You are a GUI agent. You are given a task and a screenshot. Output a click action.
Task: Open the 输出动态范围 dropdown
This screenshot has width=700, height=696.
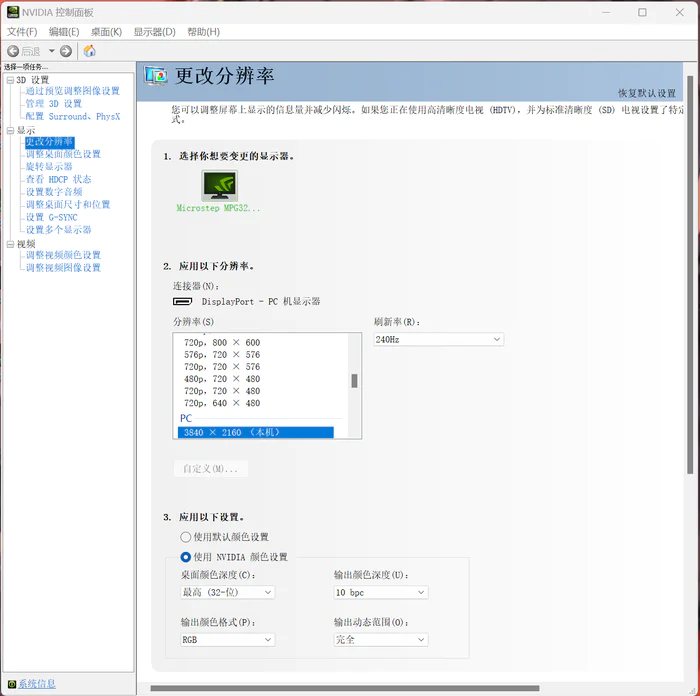tap(381, 640)
